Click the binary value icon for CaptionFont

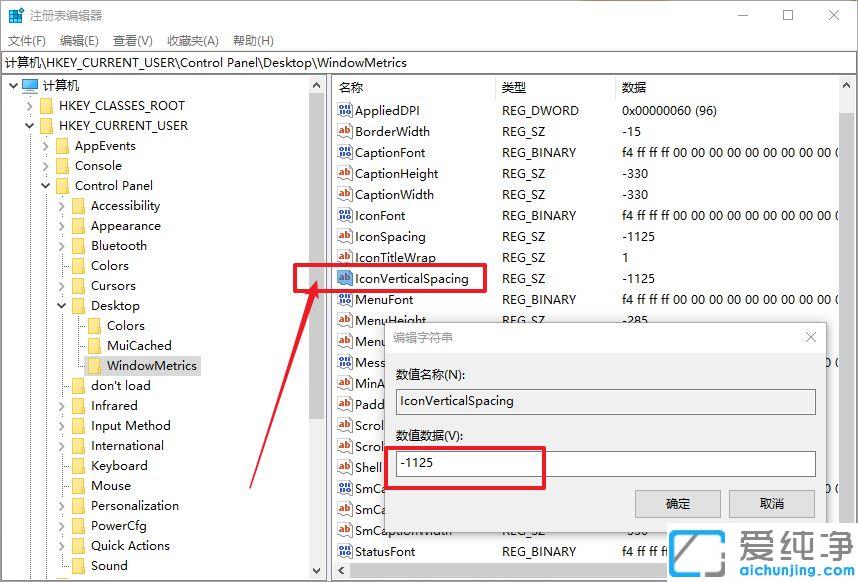coord(344,152)
